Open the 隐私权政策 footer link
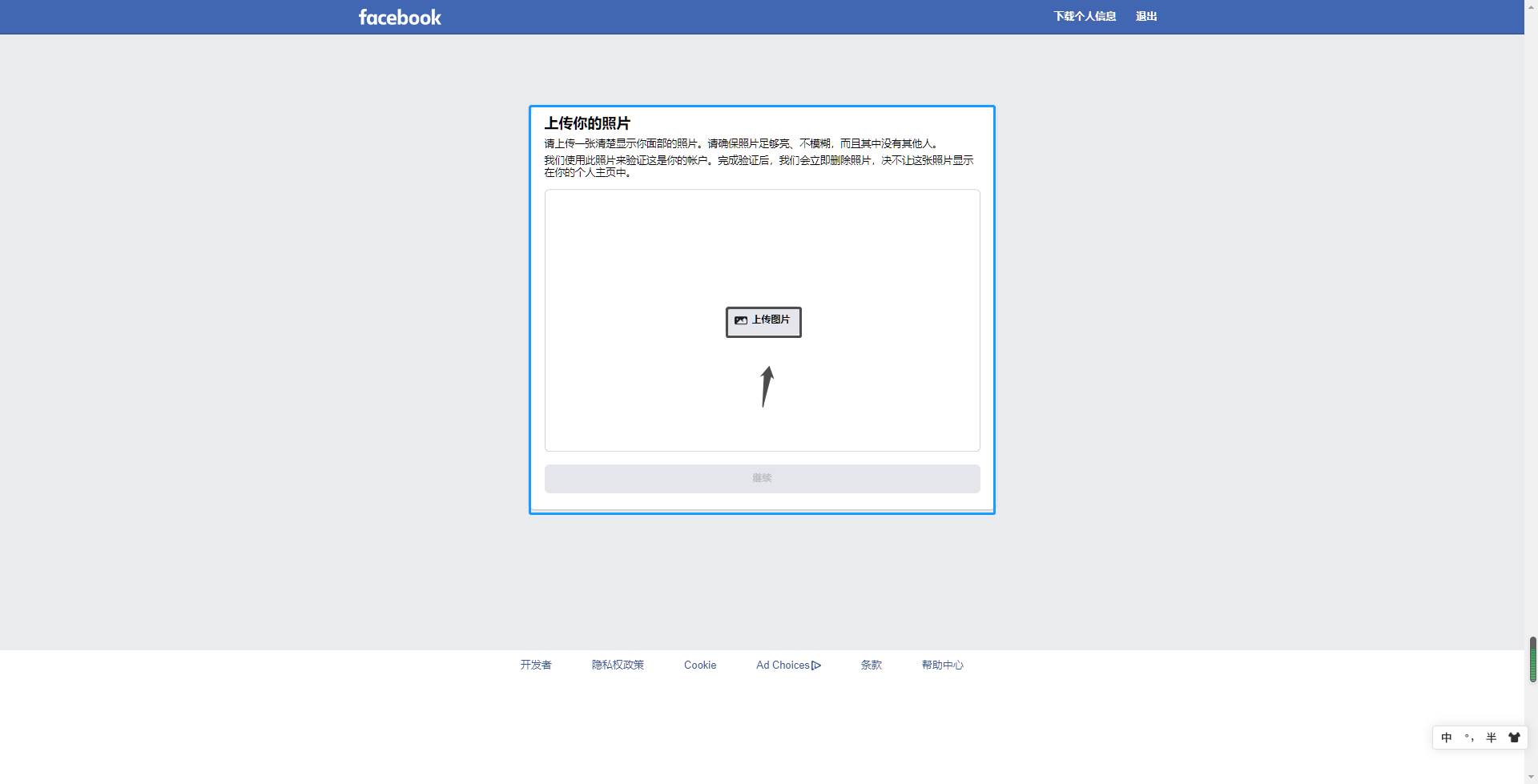Image resolution: width=1538 pixels, height=784 pixels. point(618,665)
